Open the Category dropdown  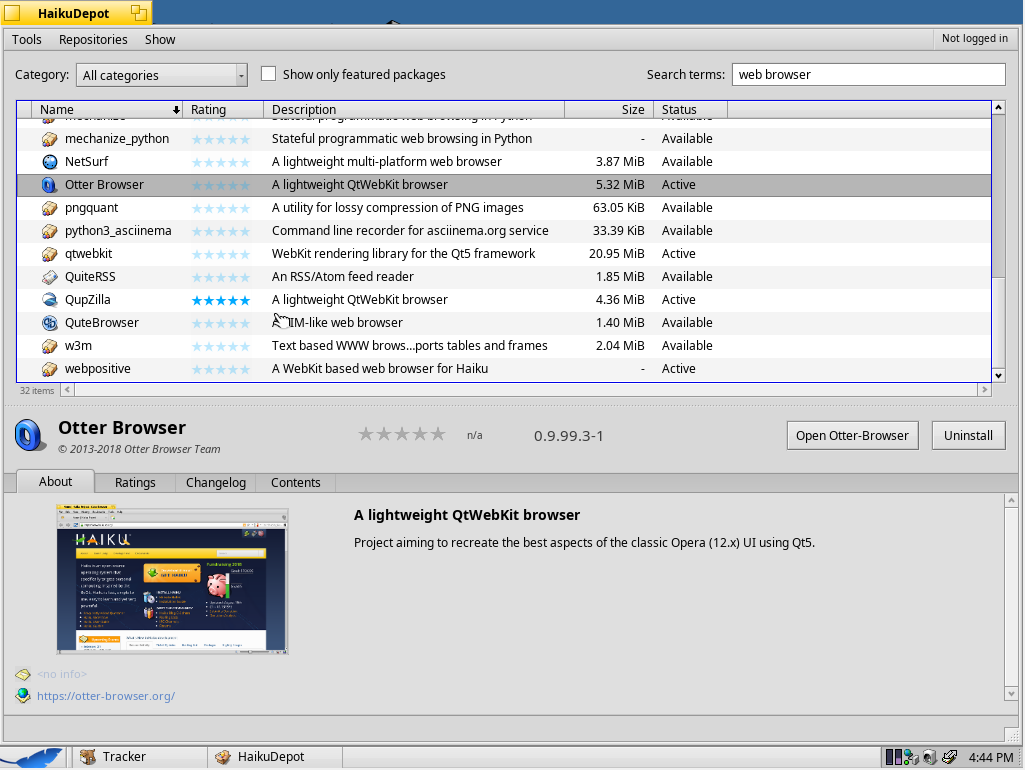tap(161, 75)
